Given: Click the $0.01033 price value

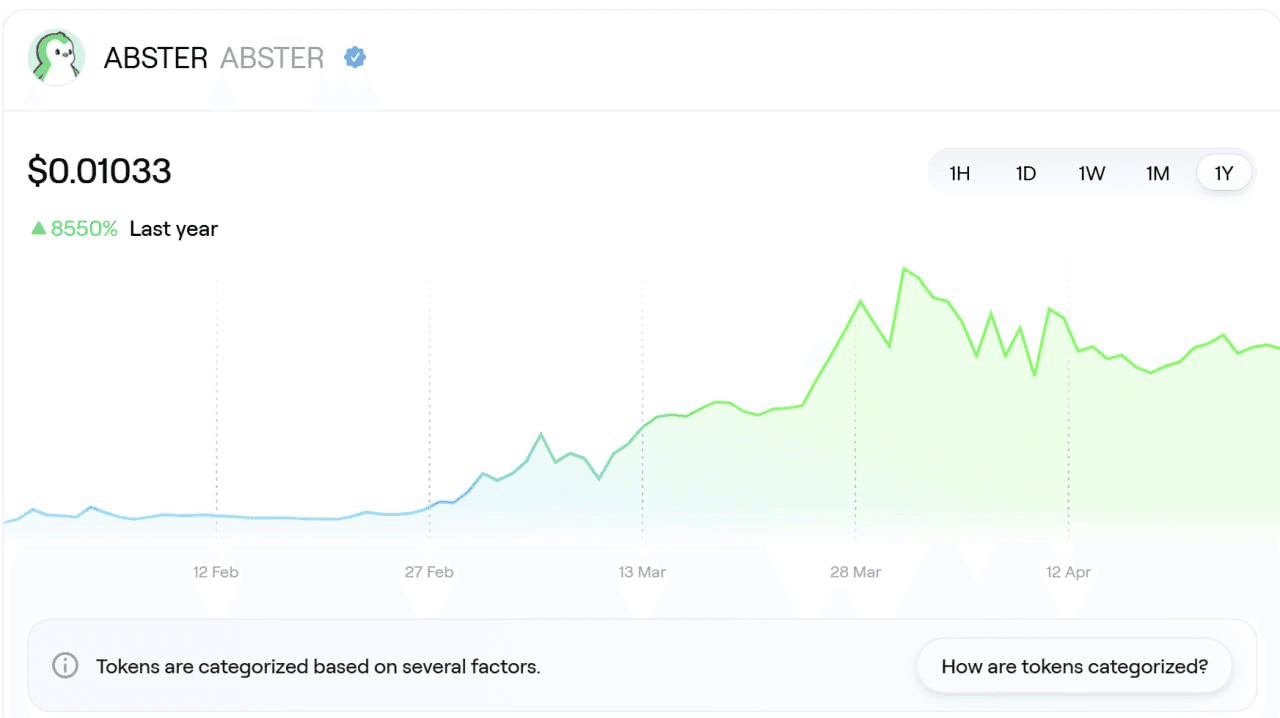Looking at the screenshot, I should 100,171.
